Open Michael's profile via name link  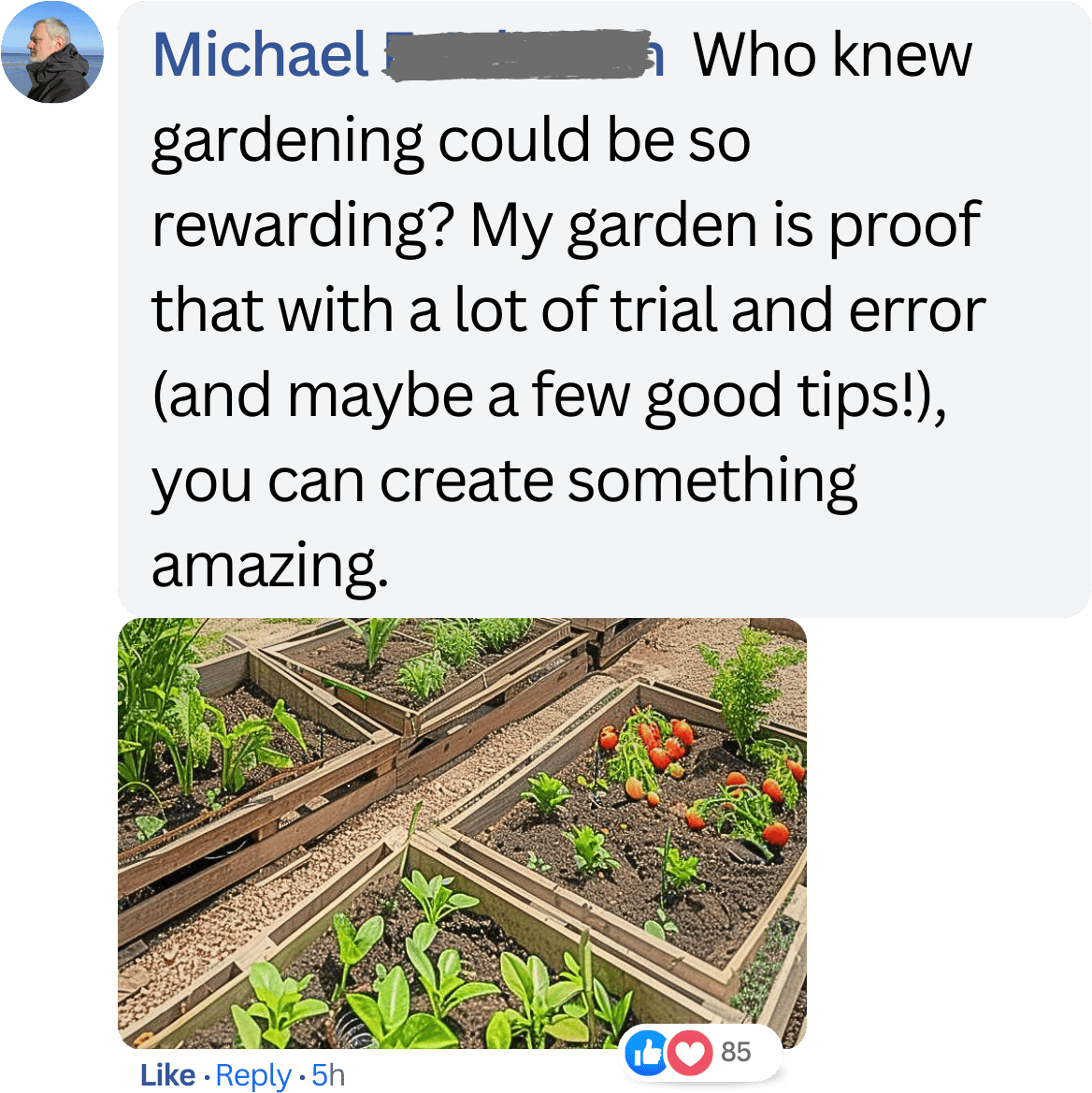[x=409, y=54]
